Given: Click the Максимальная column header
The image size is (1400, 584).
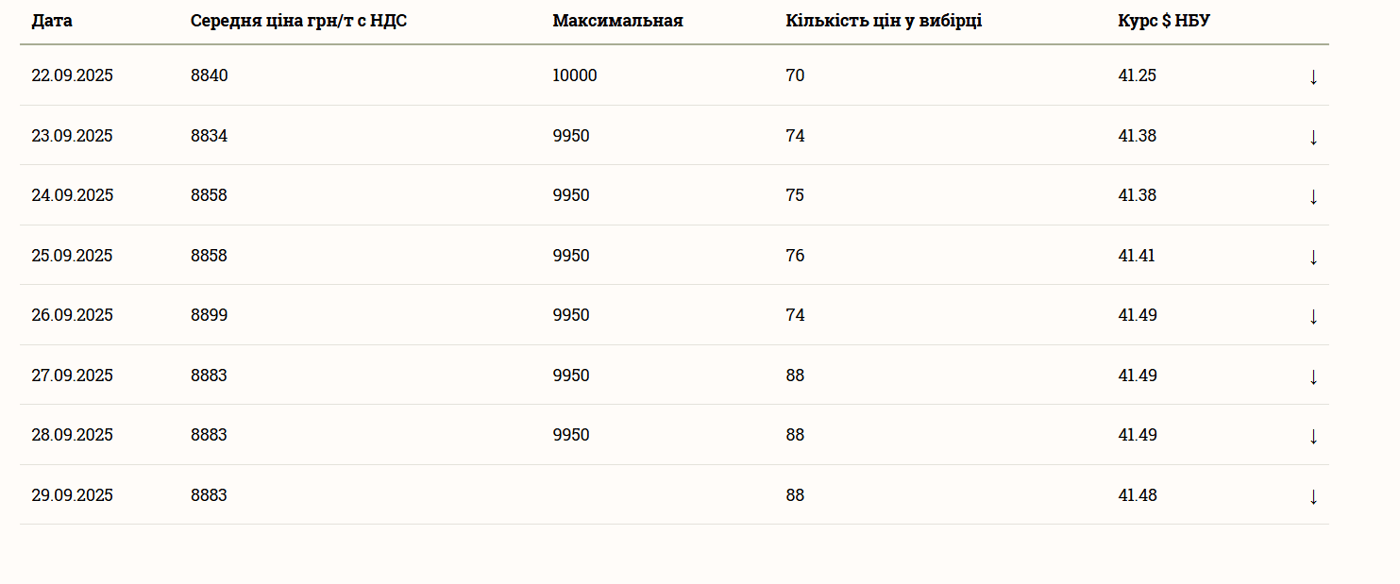Looking at the screenshot, I should coord(617,21).
